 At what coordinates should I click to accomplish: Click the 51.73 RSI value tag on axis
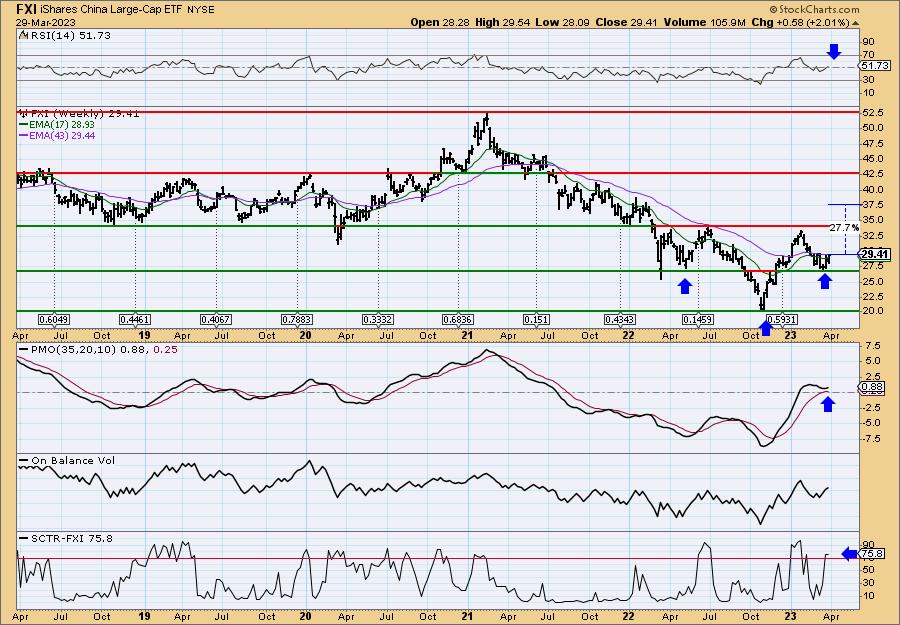pos(875,66)
